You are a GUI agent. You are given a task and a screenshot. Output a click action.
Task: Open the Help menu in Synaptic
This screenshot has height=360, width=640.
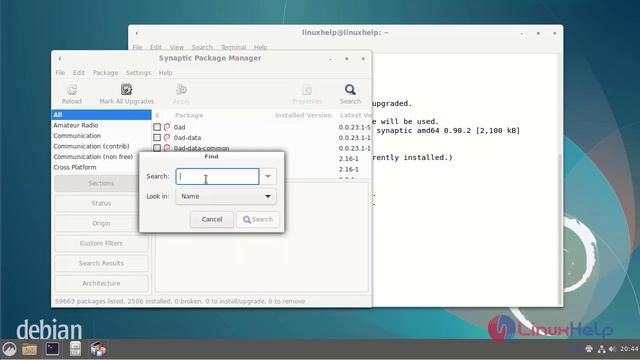click(165, 73)
